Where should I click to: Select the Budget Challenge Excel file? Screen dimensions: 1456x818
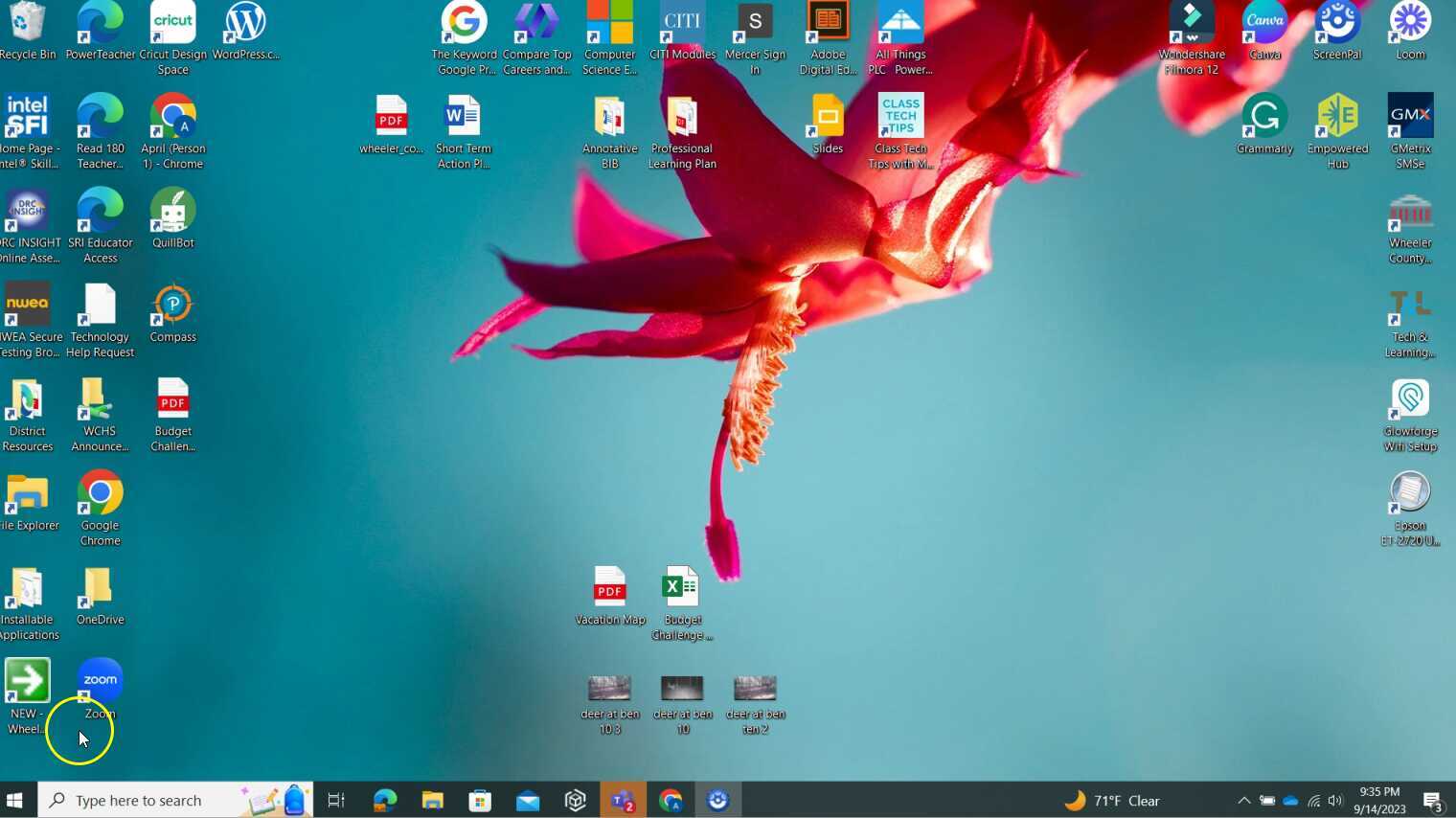pyautogui.click(x=682, y=588)
